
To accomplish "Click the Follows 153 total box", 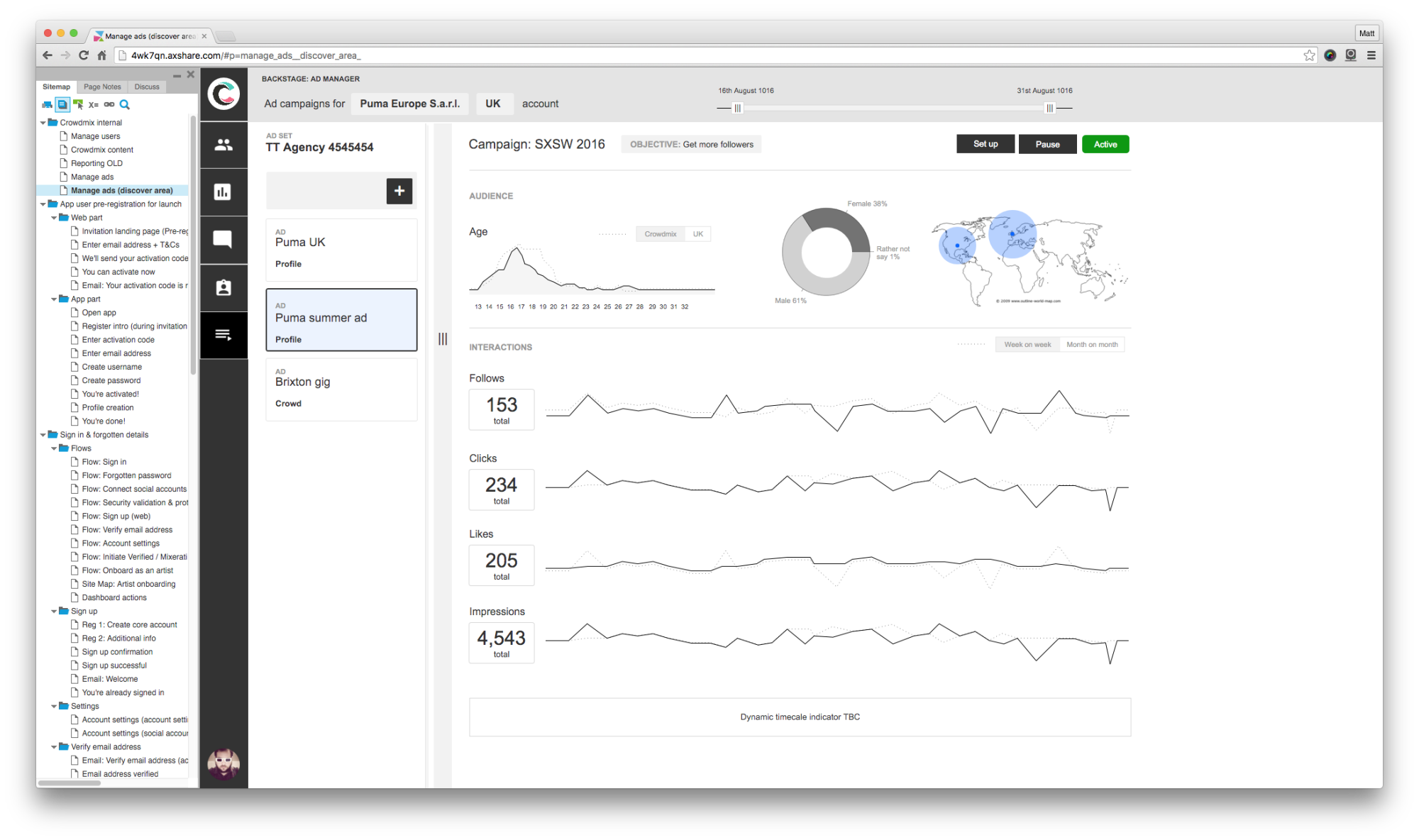I will 502,409.
